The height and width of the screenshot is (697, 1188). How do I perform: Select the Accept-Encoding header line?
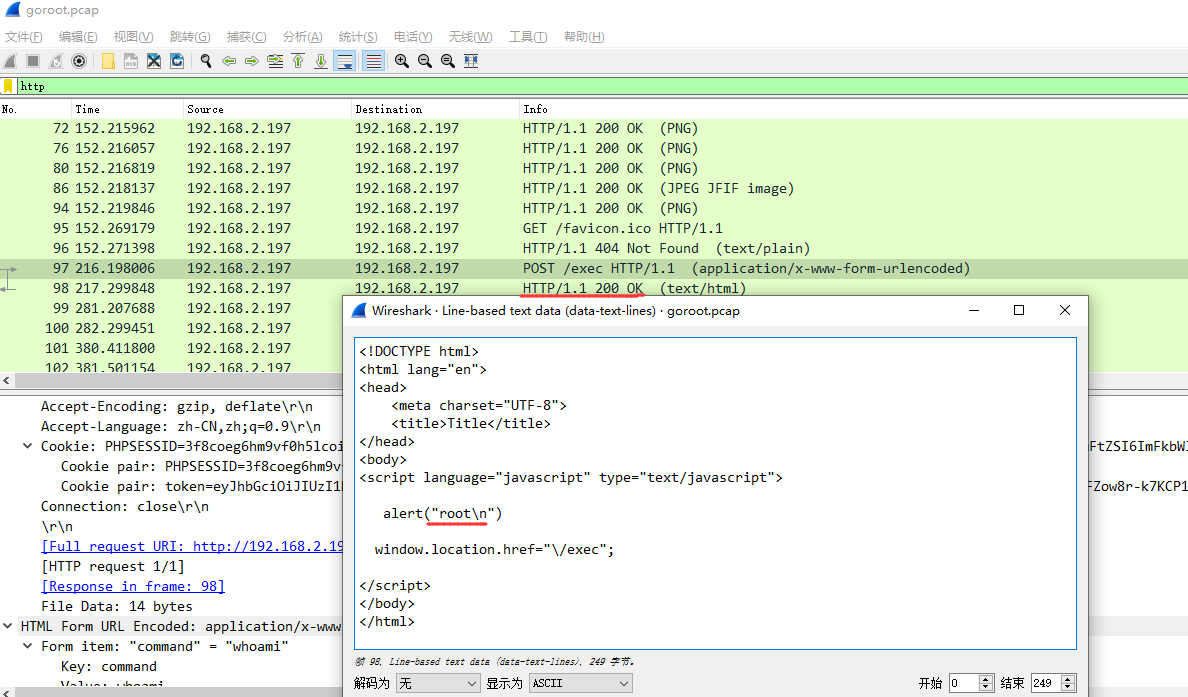coord(176,407)
